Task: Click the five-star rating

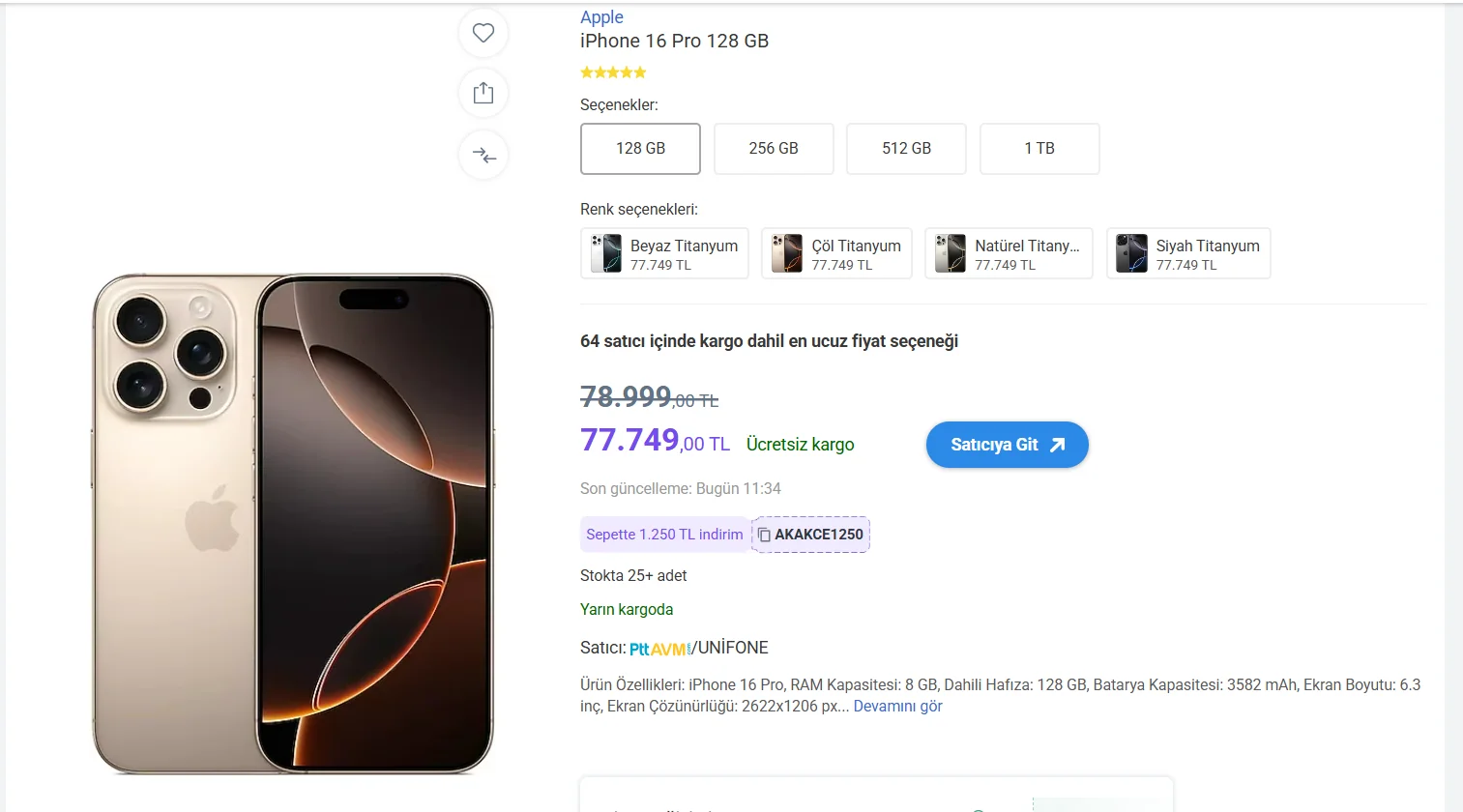Action: [613, 72]
